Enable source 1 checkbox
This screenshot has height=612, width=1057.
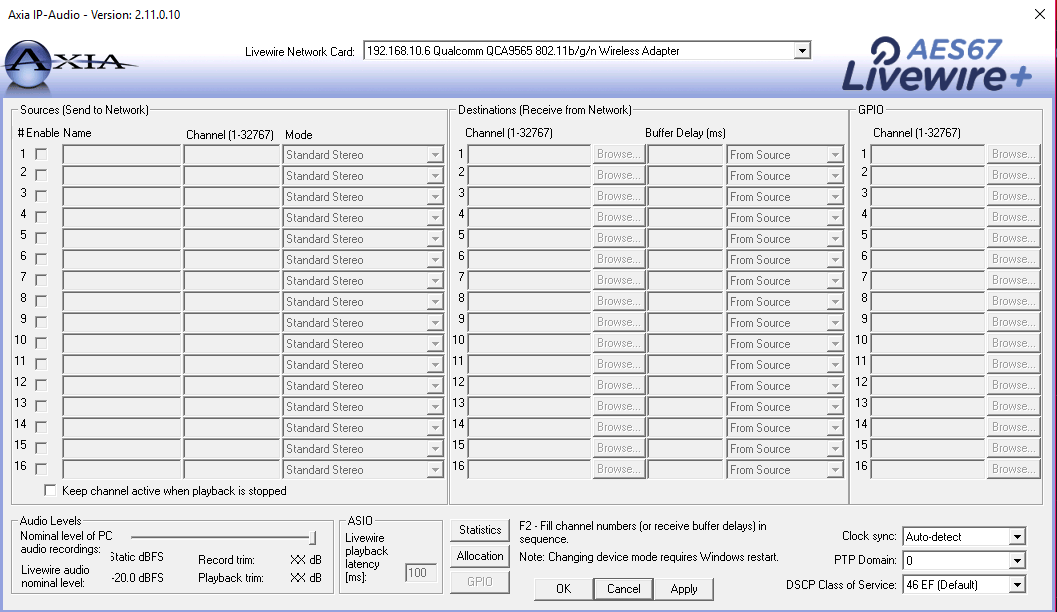tap(41, 154)
